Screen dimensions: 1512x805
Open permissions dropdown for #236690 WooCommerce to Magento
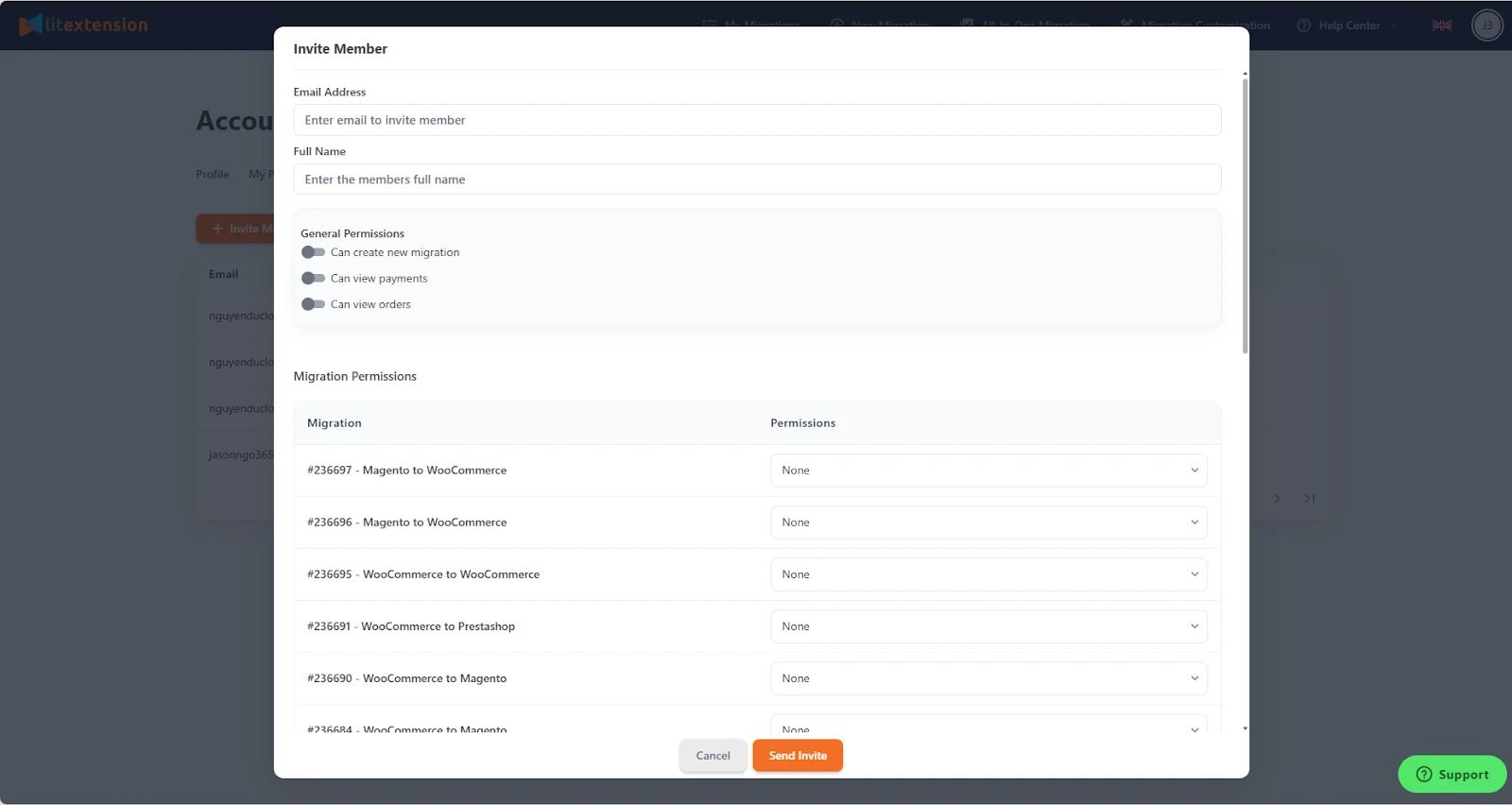(988, 678)
